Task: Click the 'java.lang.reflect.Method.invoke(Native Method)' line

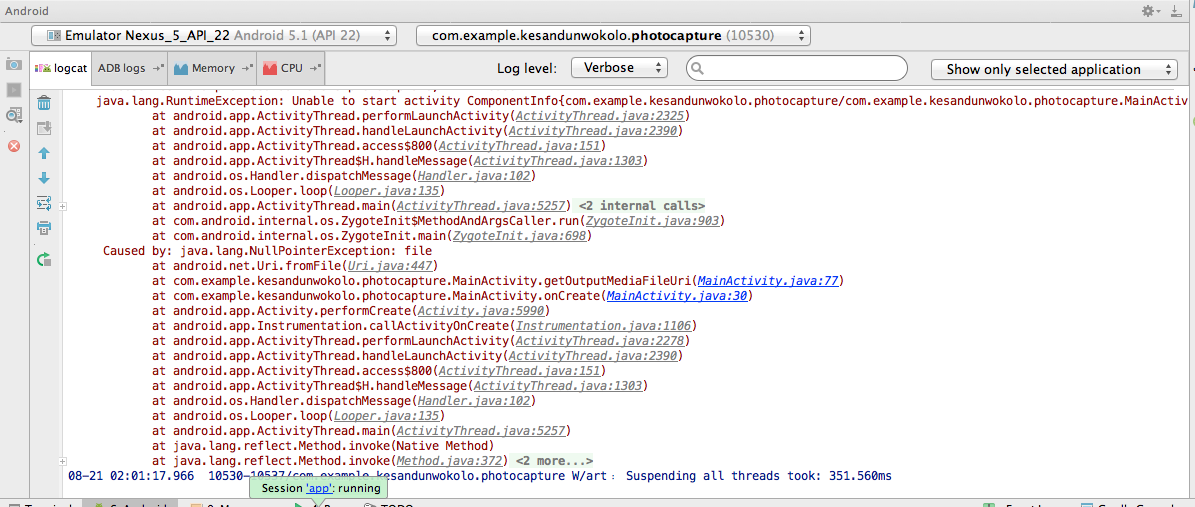Action: 333,445
